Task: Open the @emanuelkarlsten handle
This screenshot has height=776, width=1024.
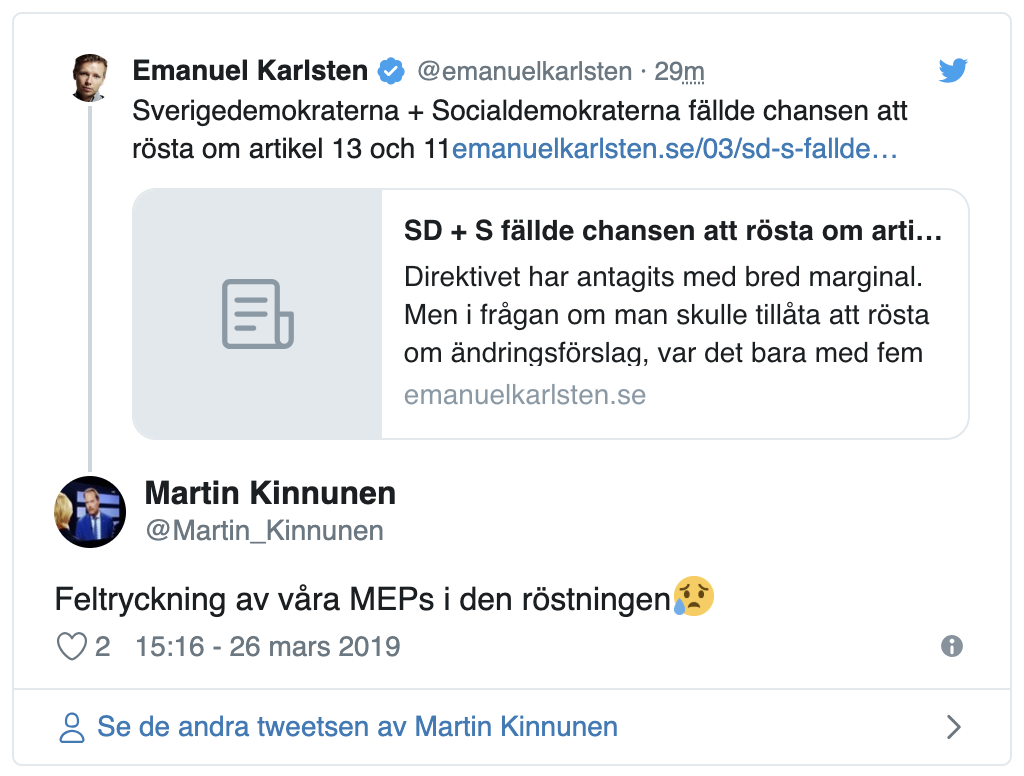Action: point(524,71)
